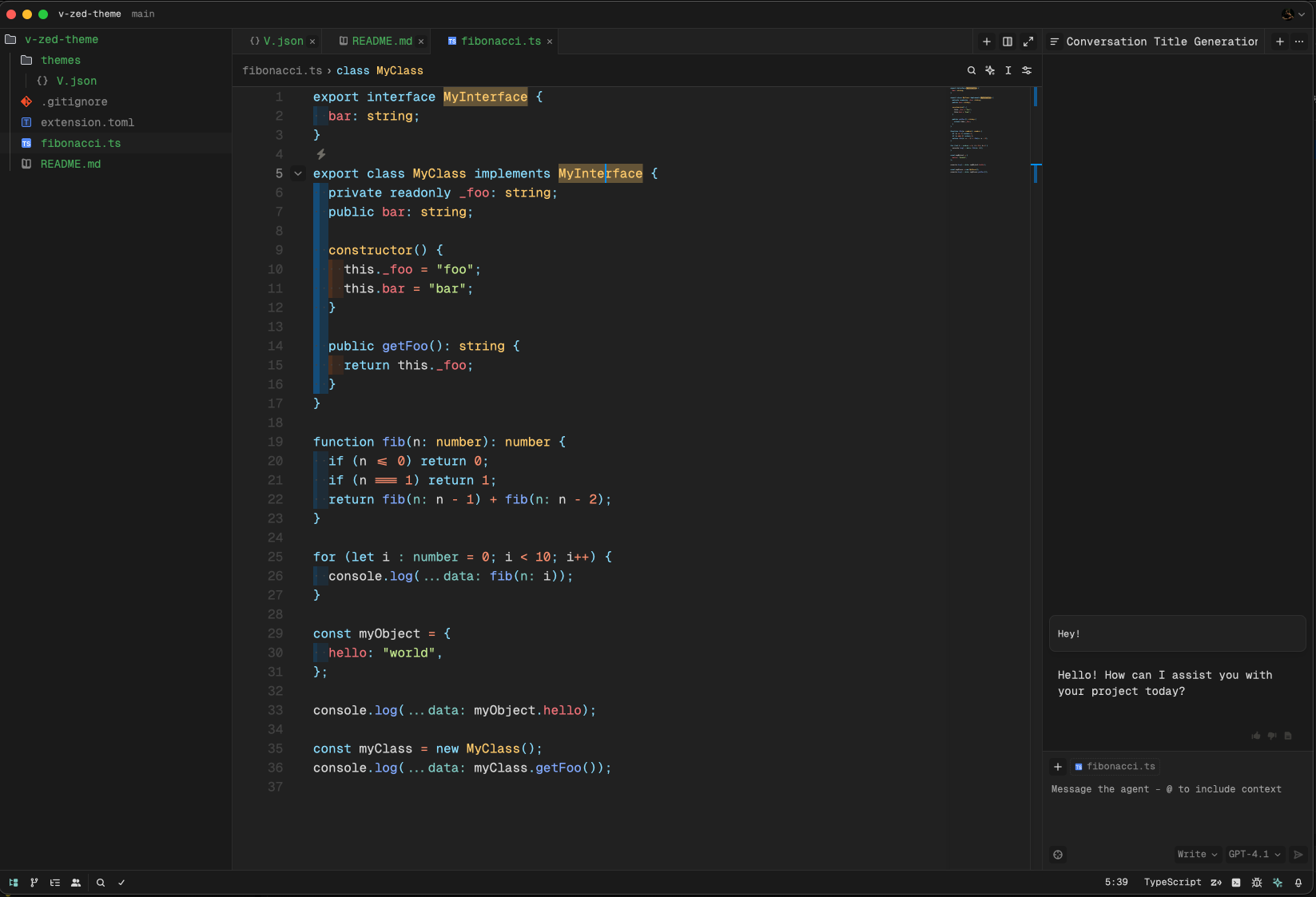Viewport: 1316px width, 897px height.
Task: Close the fibonacci.ts tab
Action: click(550, 42)
